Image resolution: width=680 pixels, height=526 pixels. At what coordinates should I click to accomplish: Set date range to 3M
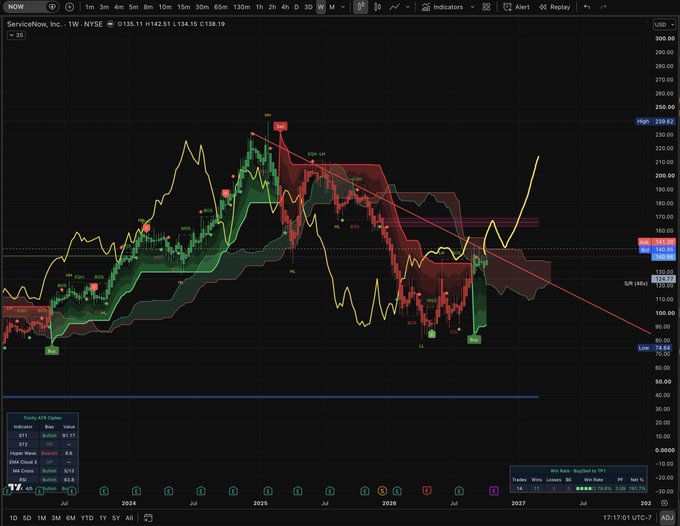56,518
